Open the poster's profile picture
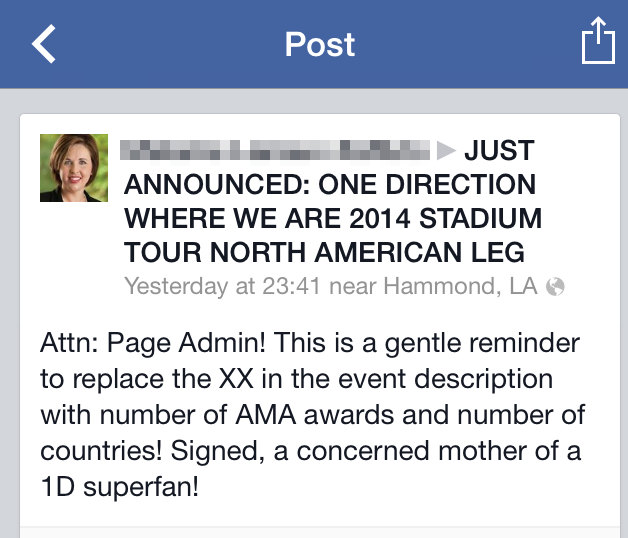Viewport: 628px width, 538px height. click(74, 168)
